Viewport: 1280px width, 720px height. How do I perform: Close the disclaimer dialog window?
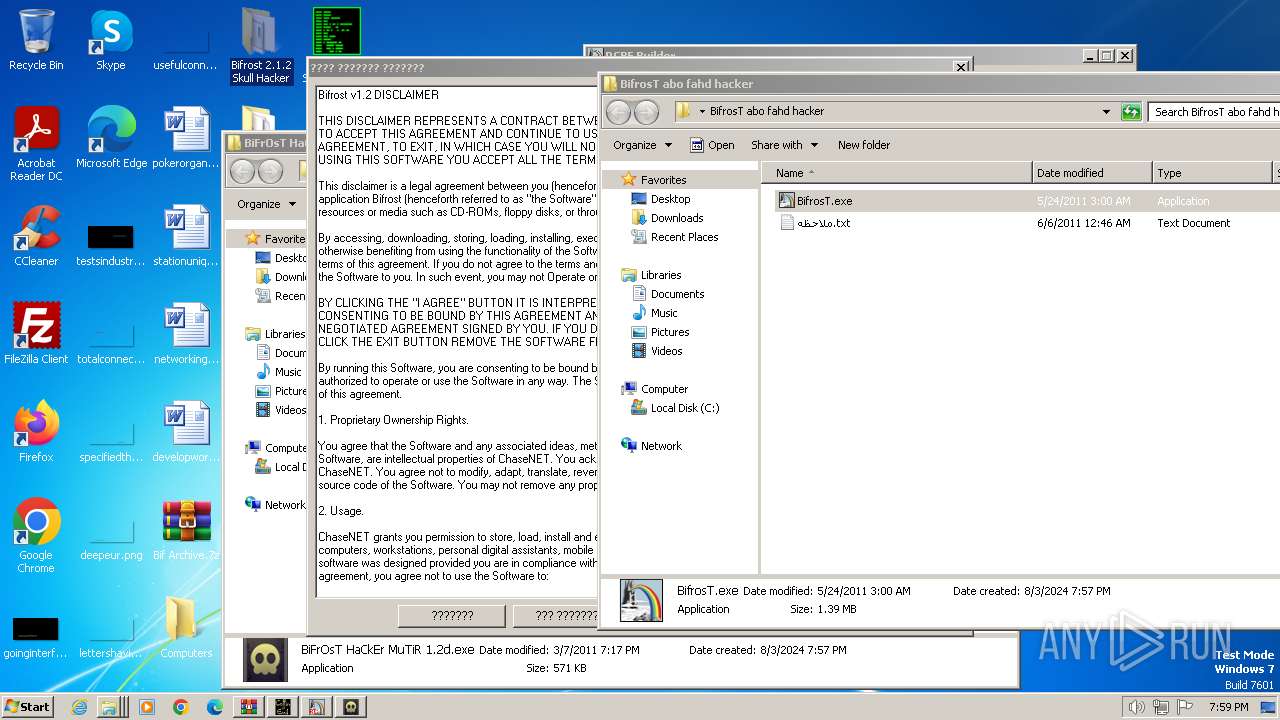click(x=961, y=67)
